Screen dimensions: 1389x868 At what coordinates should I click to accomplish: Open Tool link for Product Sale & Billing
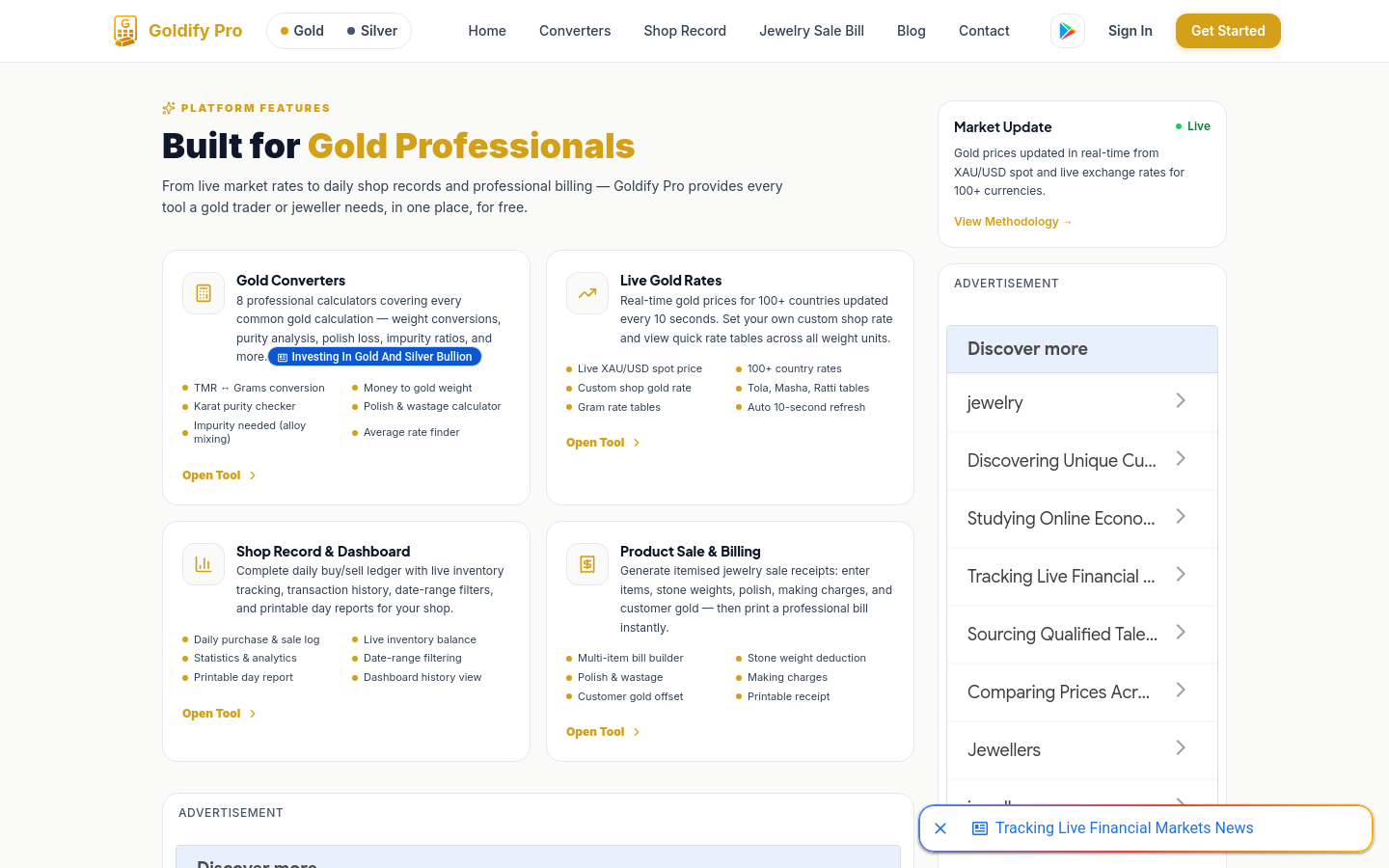603,732
